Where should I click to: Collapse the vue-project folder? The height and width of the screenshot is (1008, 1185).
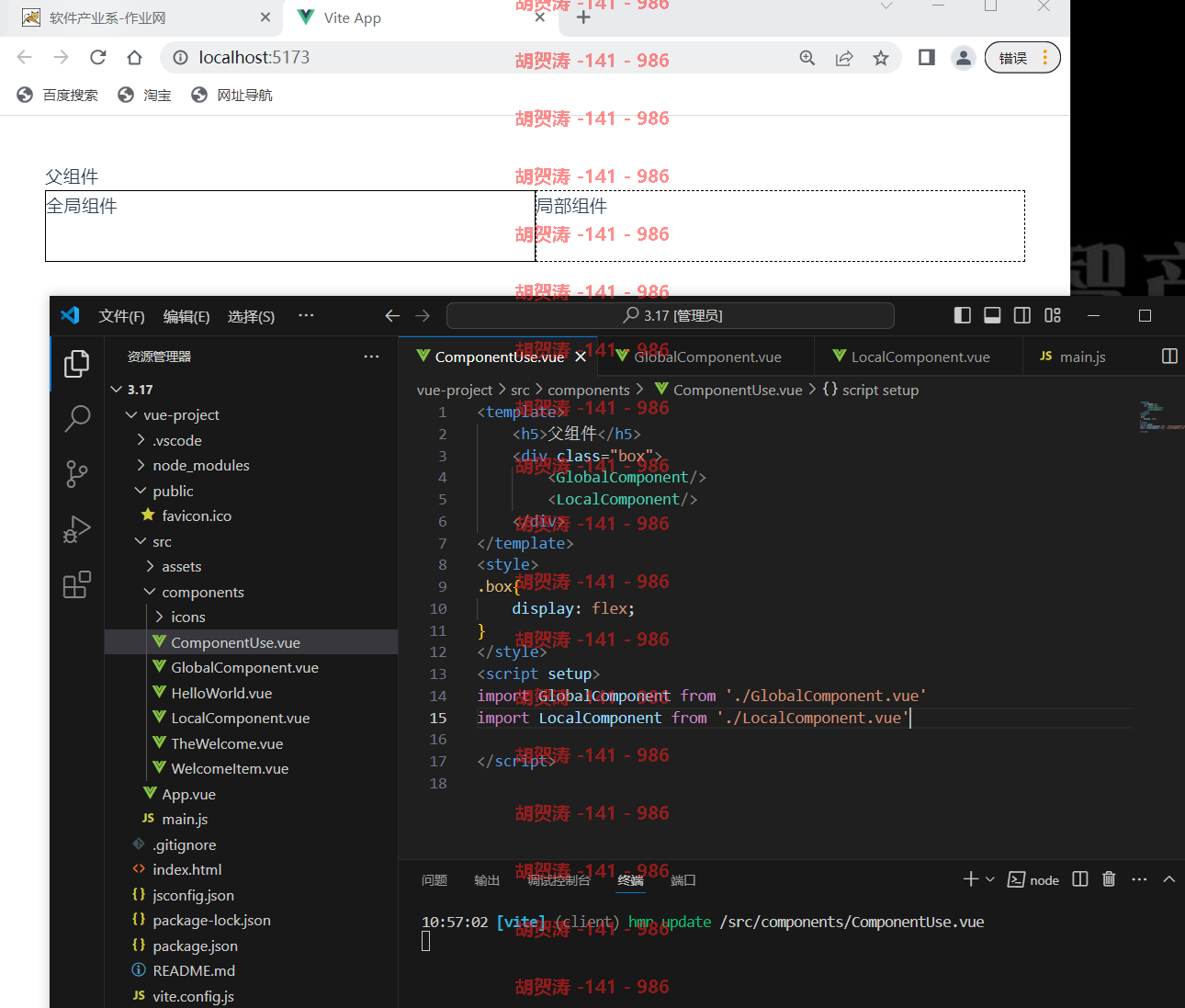tap(251, 415)
